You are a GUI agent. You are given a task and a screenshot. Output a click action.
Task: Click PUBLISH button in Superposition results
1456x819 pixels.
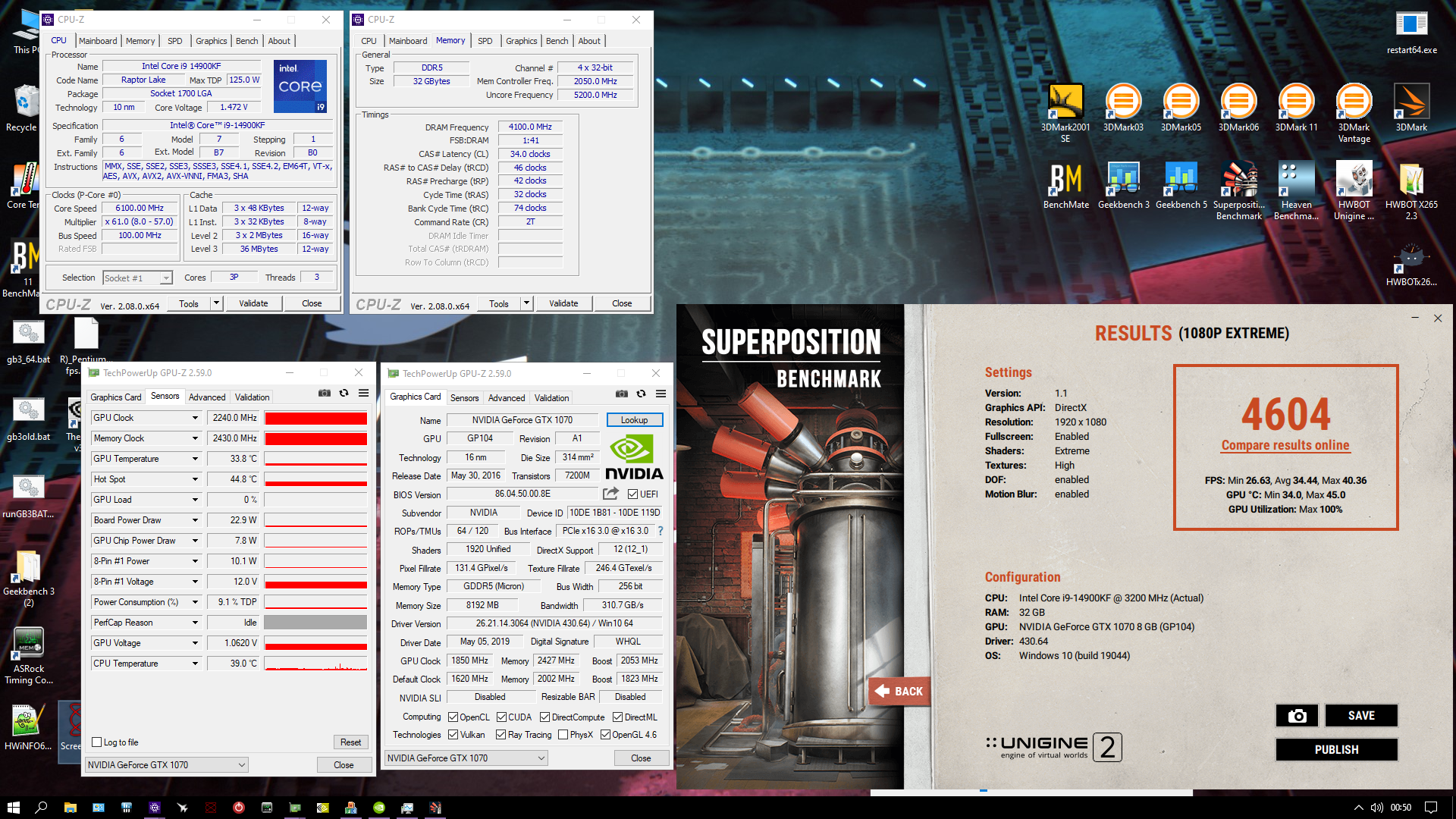(x=1336, y=749)
